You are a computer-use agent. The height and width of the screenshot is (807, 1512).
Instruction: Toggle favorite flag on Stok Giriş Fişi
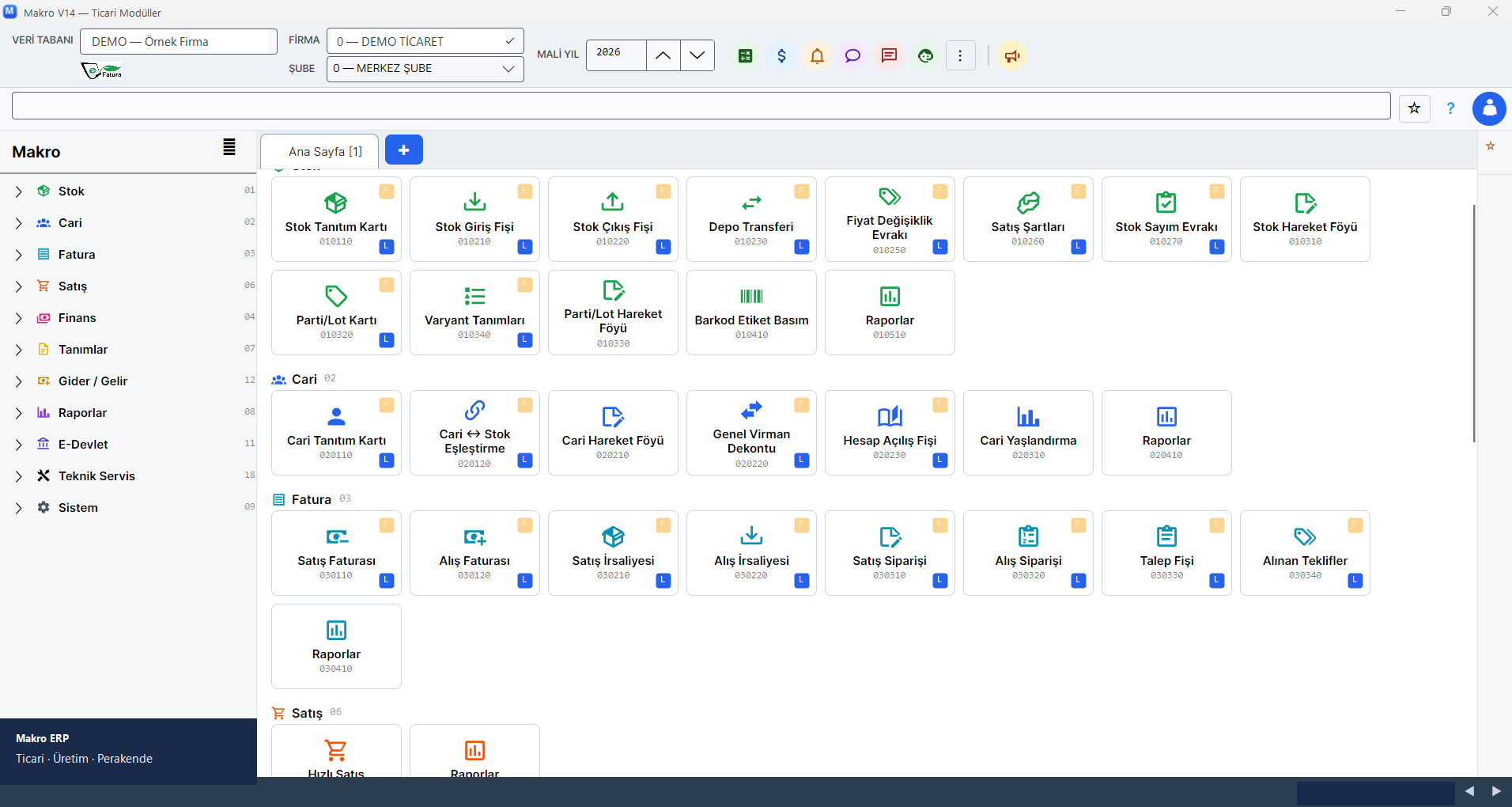tap(525, 191)
